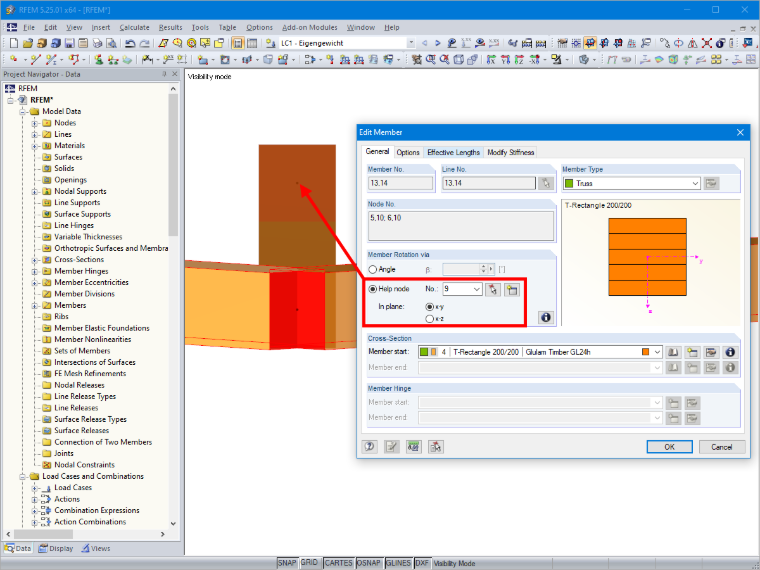This screenshot has width=760, height=570.
Task: Select the Angle rotation radio button
Action: click(x=373, y=269)
